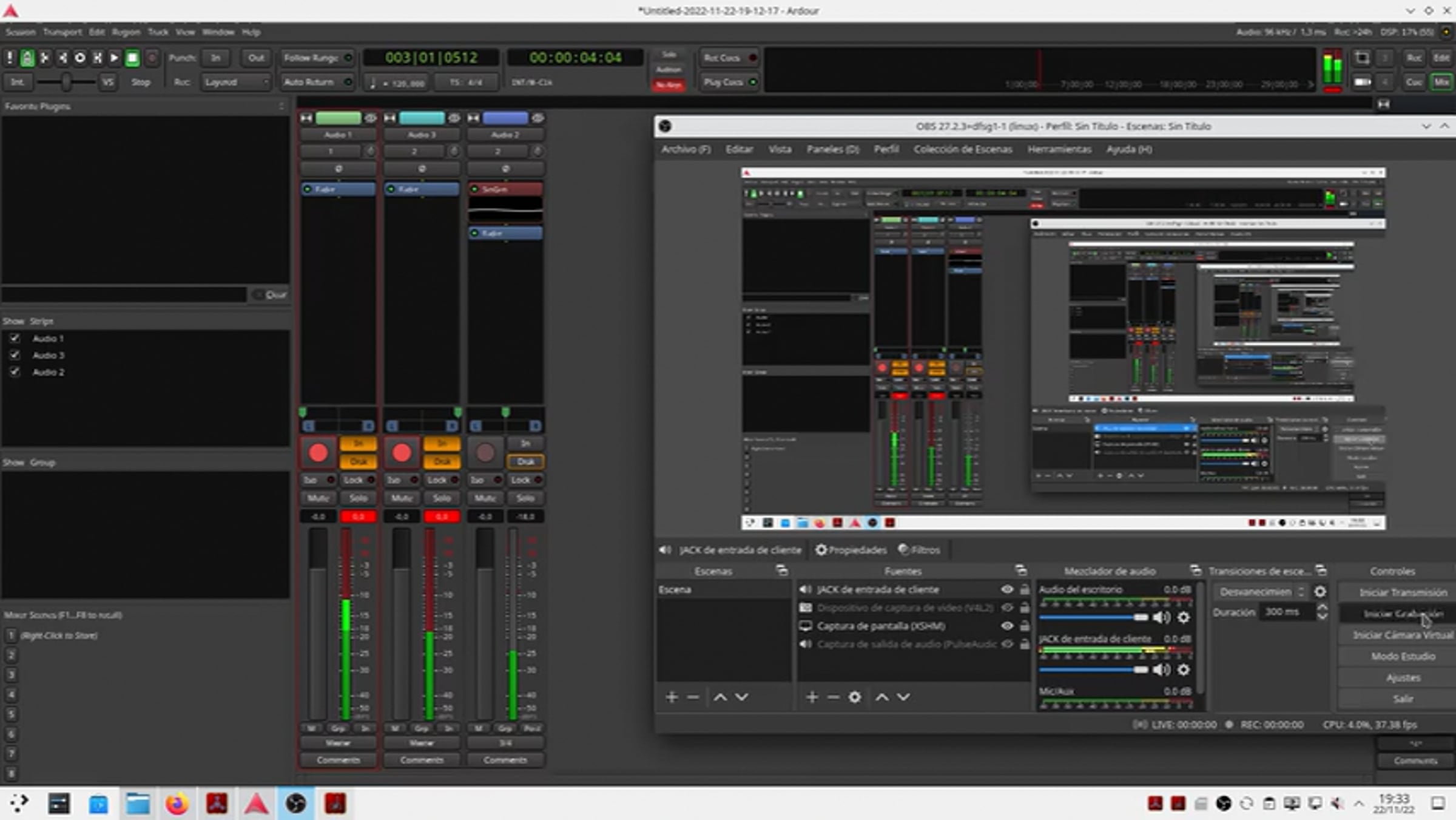Click the Duración 300 ms field
1456x820 pixels.
1287,612
